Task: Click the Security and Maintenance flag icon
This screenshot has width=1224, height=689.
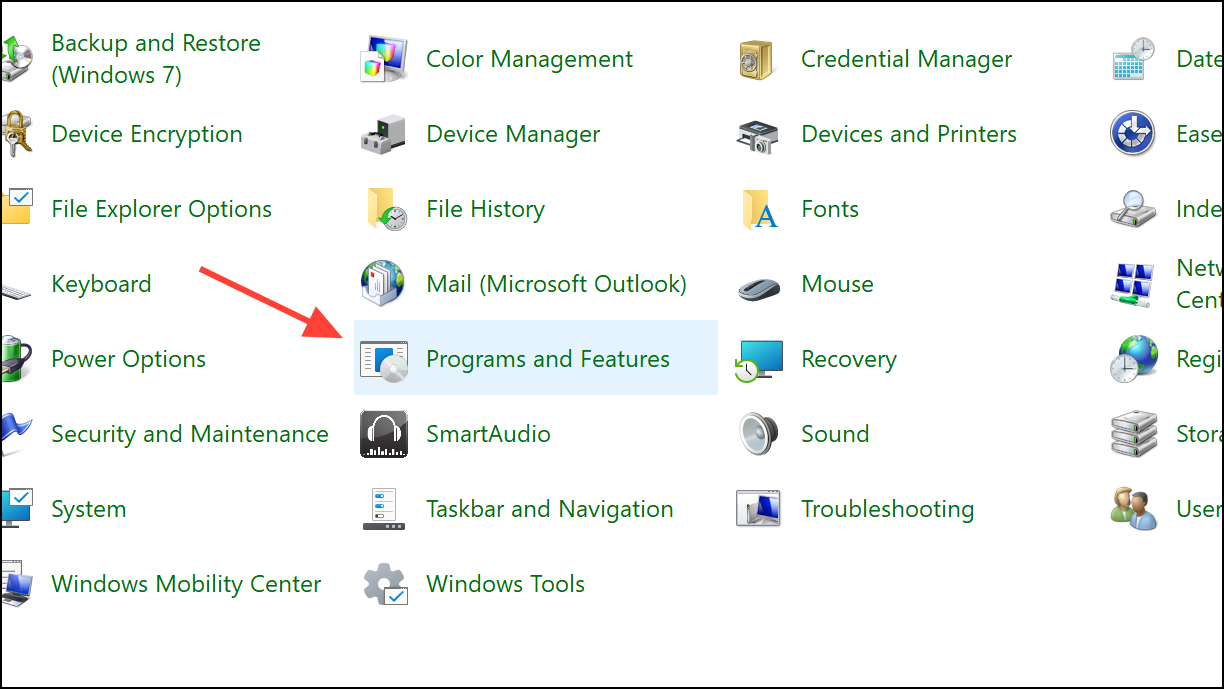Action: 16,434
